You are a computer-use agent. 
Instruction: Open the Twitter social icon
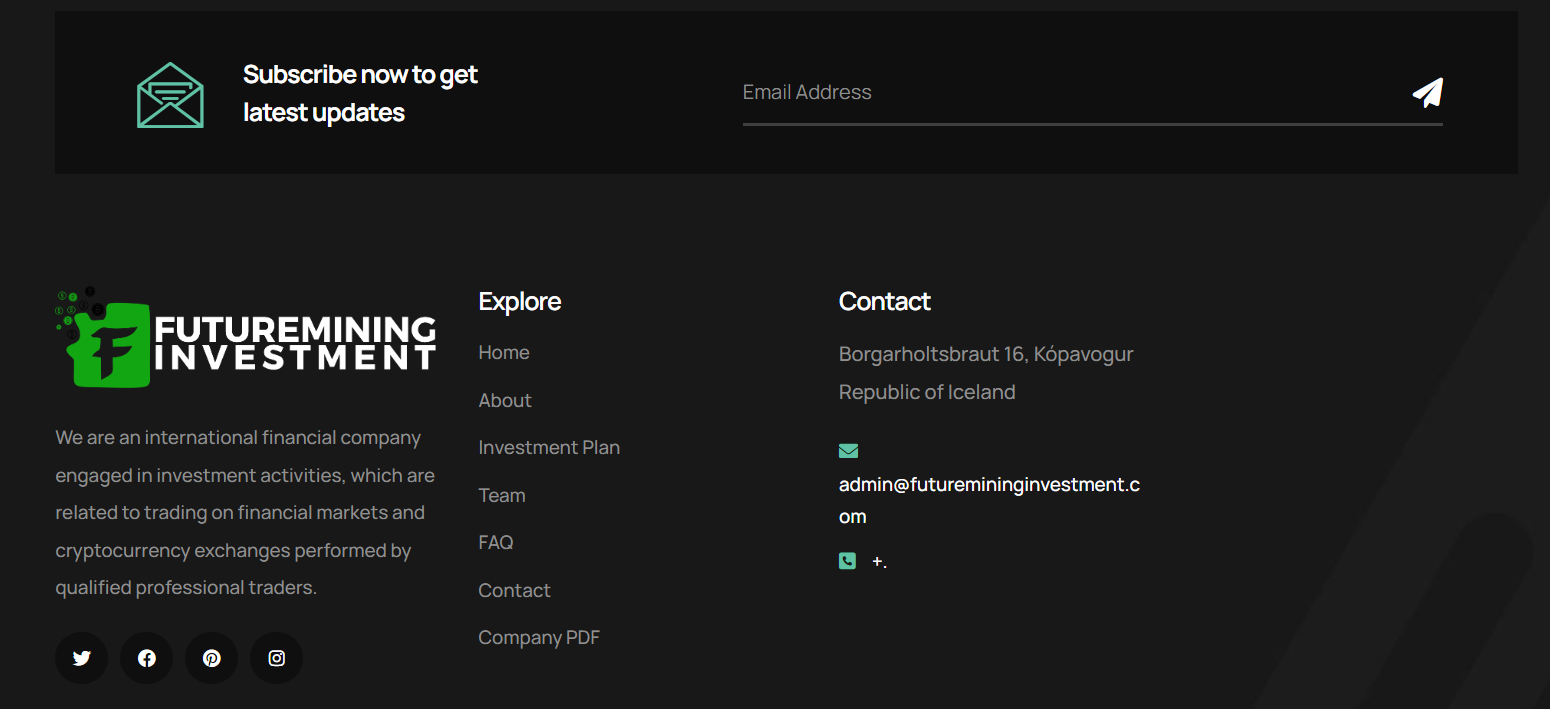tap(81, 658)
